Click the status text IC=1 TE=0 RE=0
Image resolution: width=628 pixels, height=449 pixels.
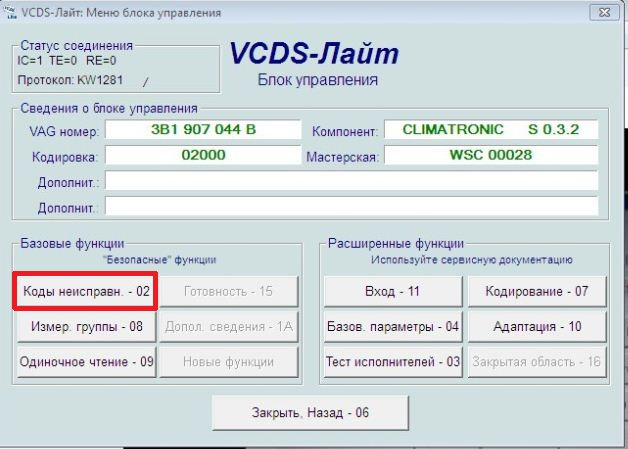[67, 61]
